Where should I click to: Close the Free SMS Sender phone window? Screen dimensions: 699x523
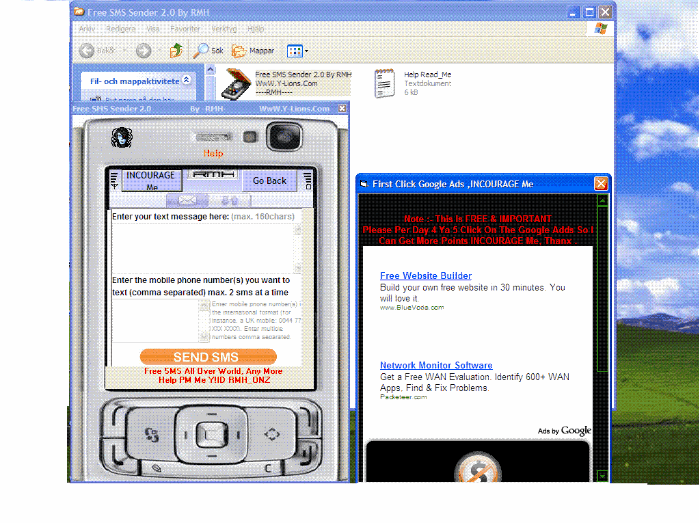[342, 108]
